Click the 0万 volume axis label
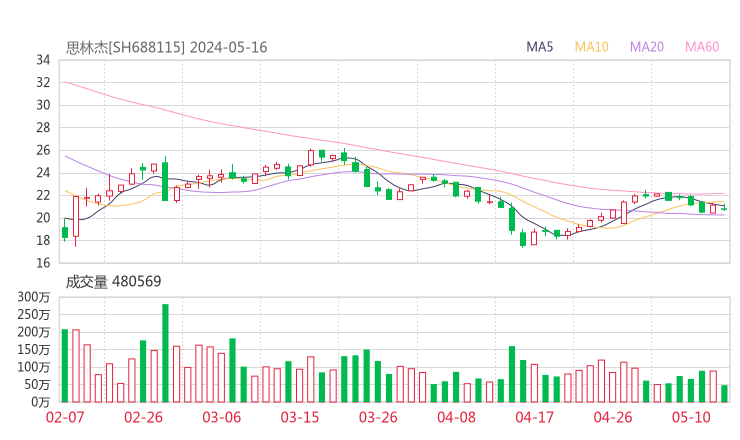740x440 pixels. coord(41,402)
